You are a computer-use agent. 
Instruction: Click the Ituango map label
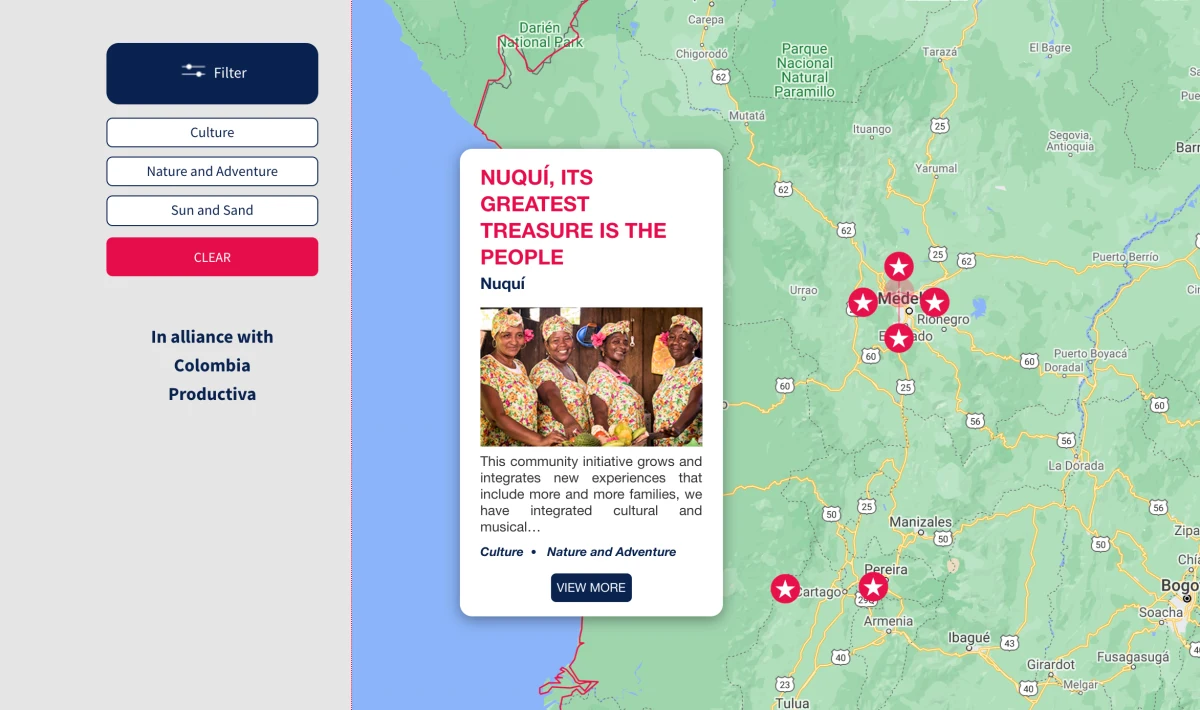coord(871,129)
